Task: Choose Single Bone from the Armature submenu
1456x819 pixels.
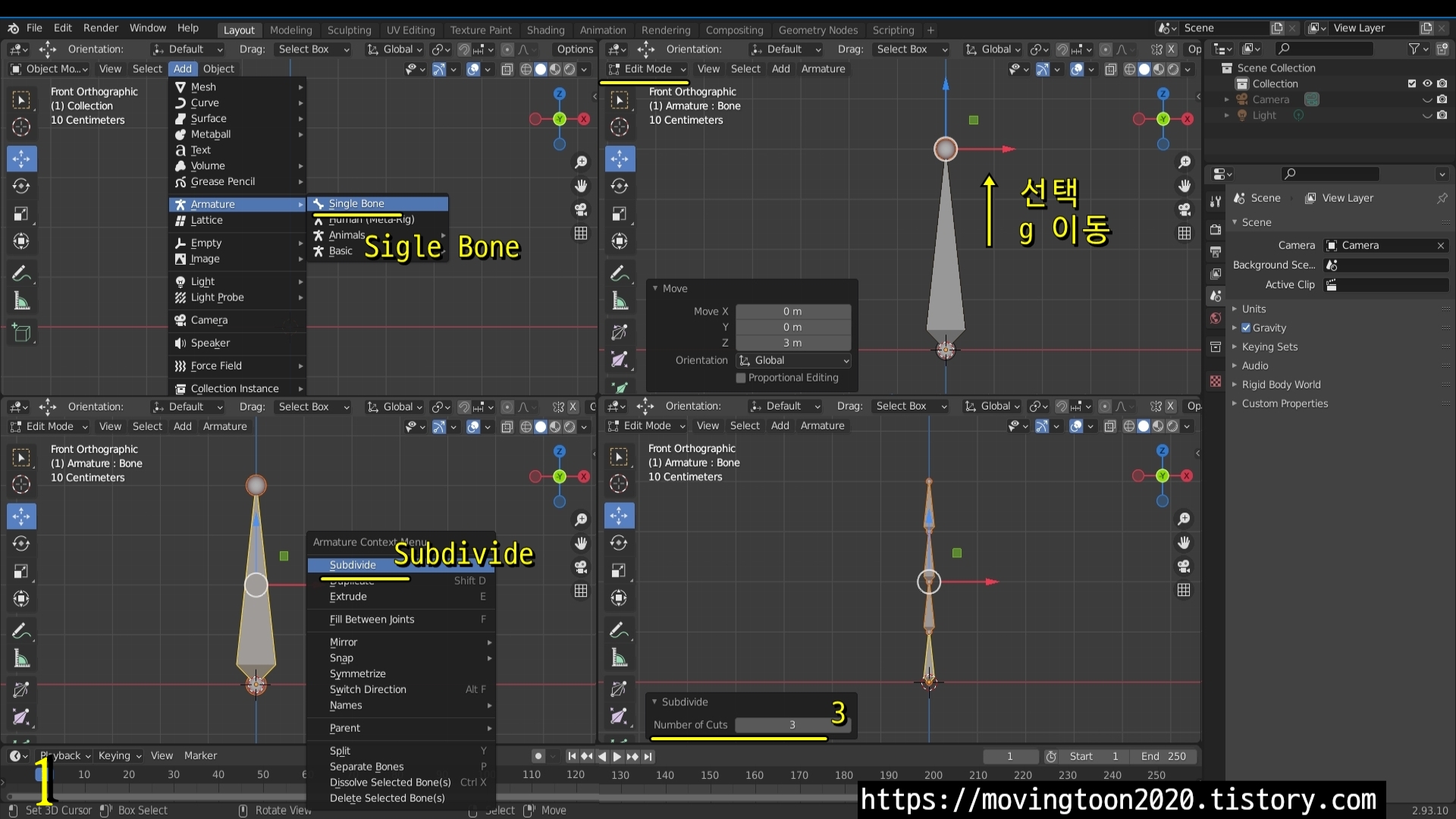Action: (378, 203)
